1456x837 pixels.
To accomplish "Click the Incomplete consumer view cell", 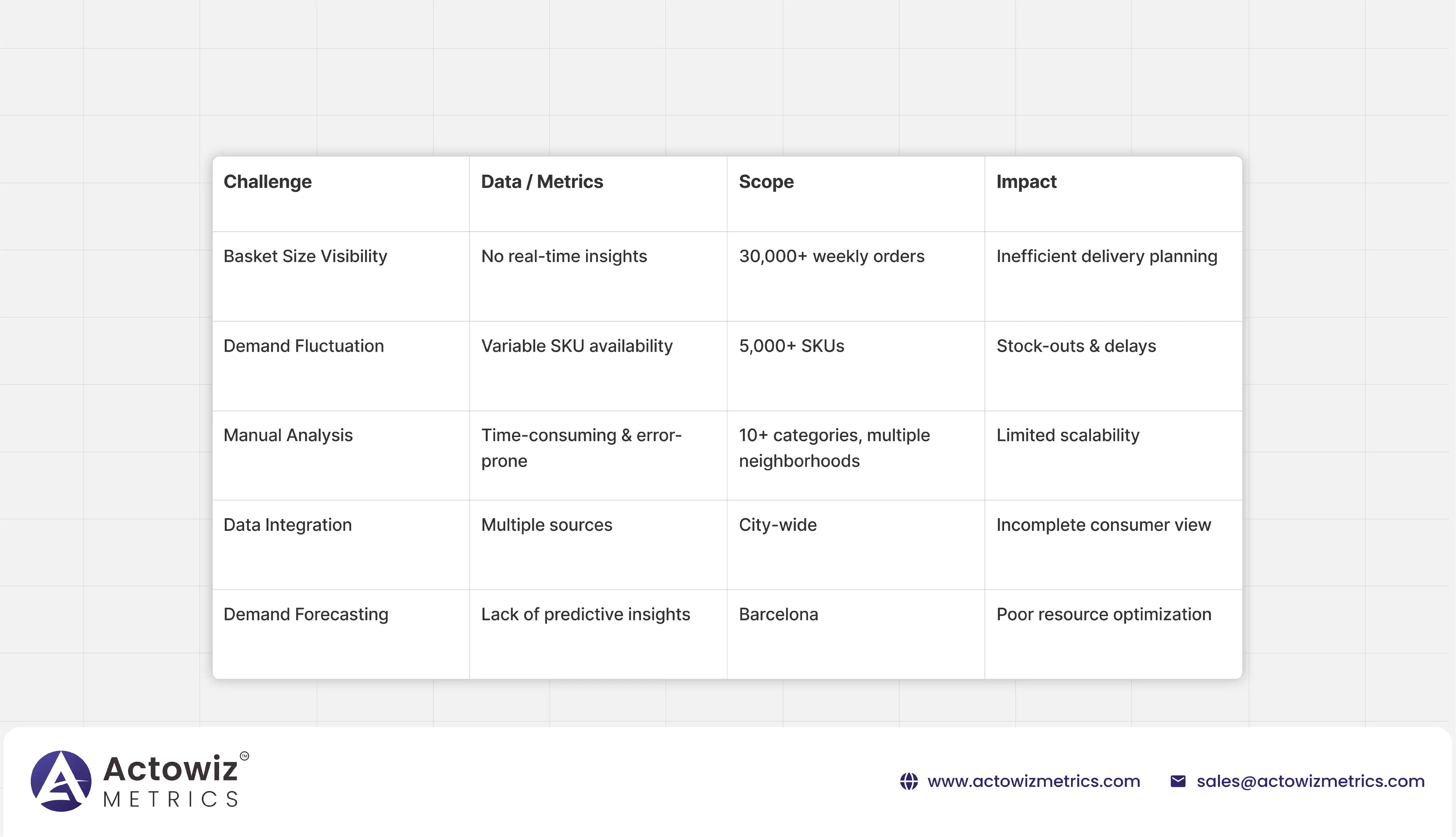I will coord(1103,525).
